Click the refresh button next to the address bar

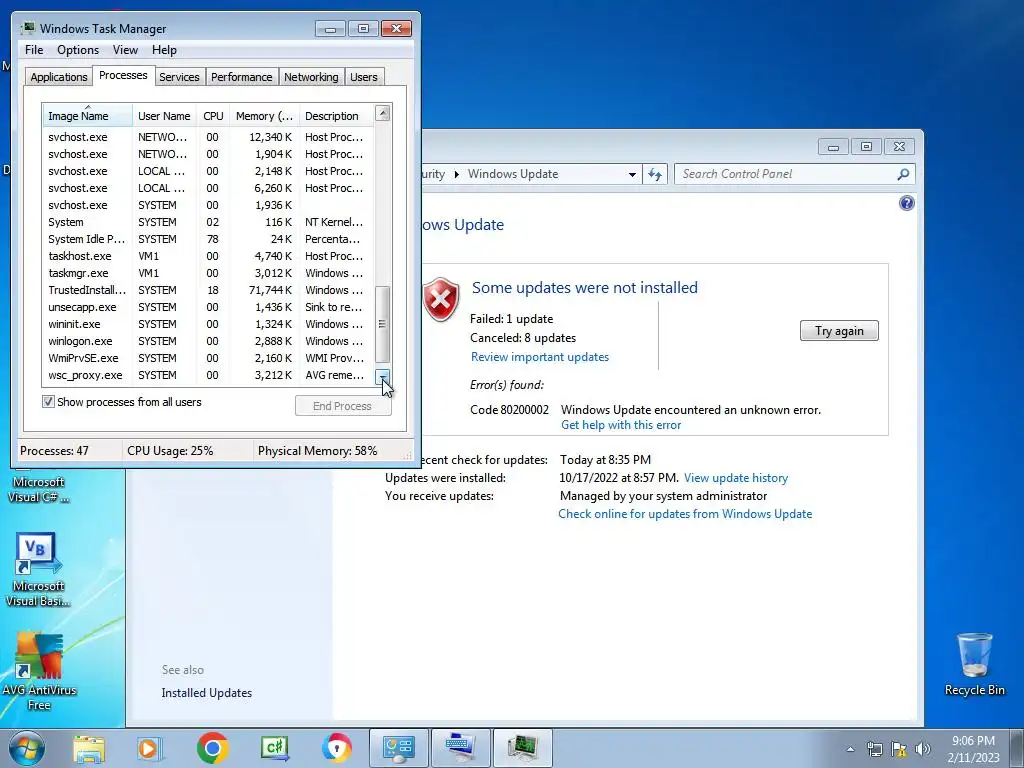pyautogui.click(x=655, y=174)
